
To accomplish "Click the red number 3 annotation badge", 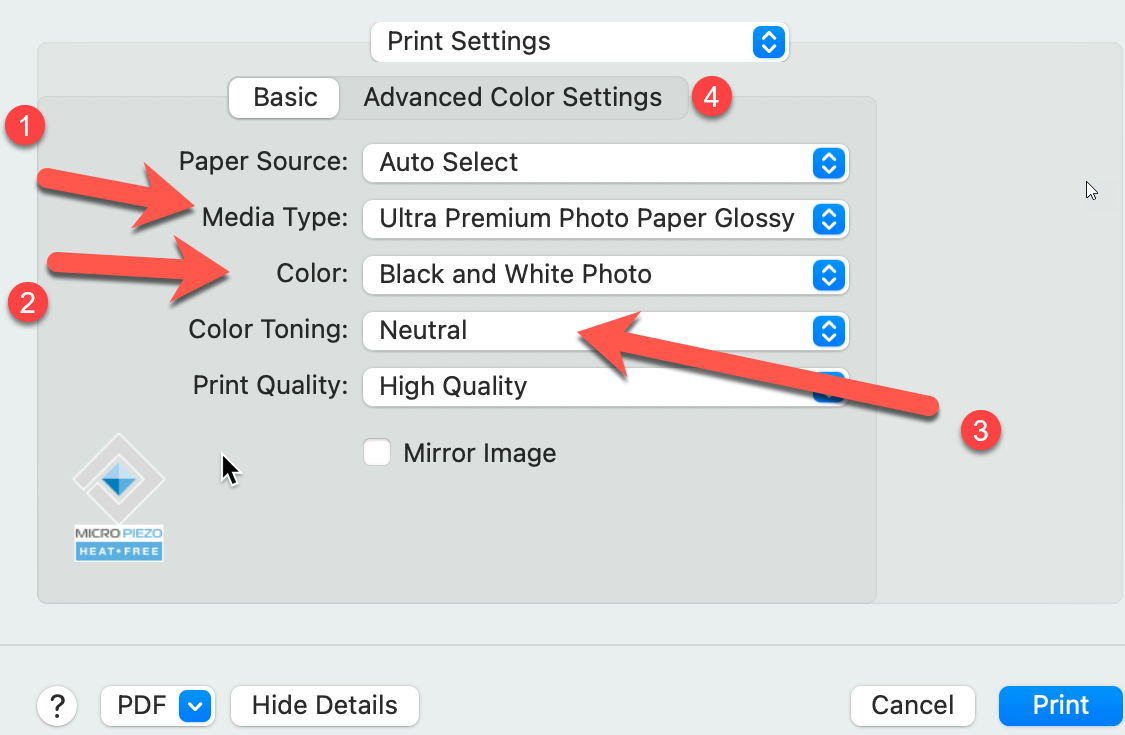I will [x=980, y=430].
